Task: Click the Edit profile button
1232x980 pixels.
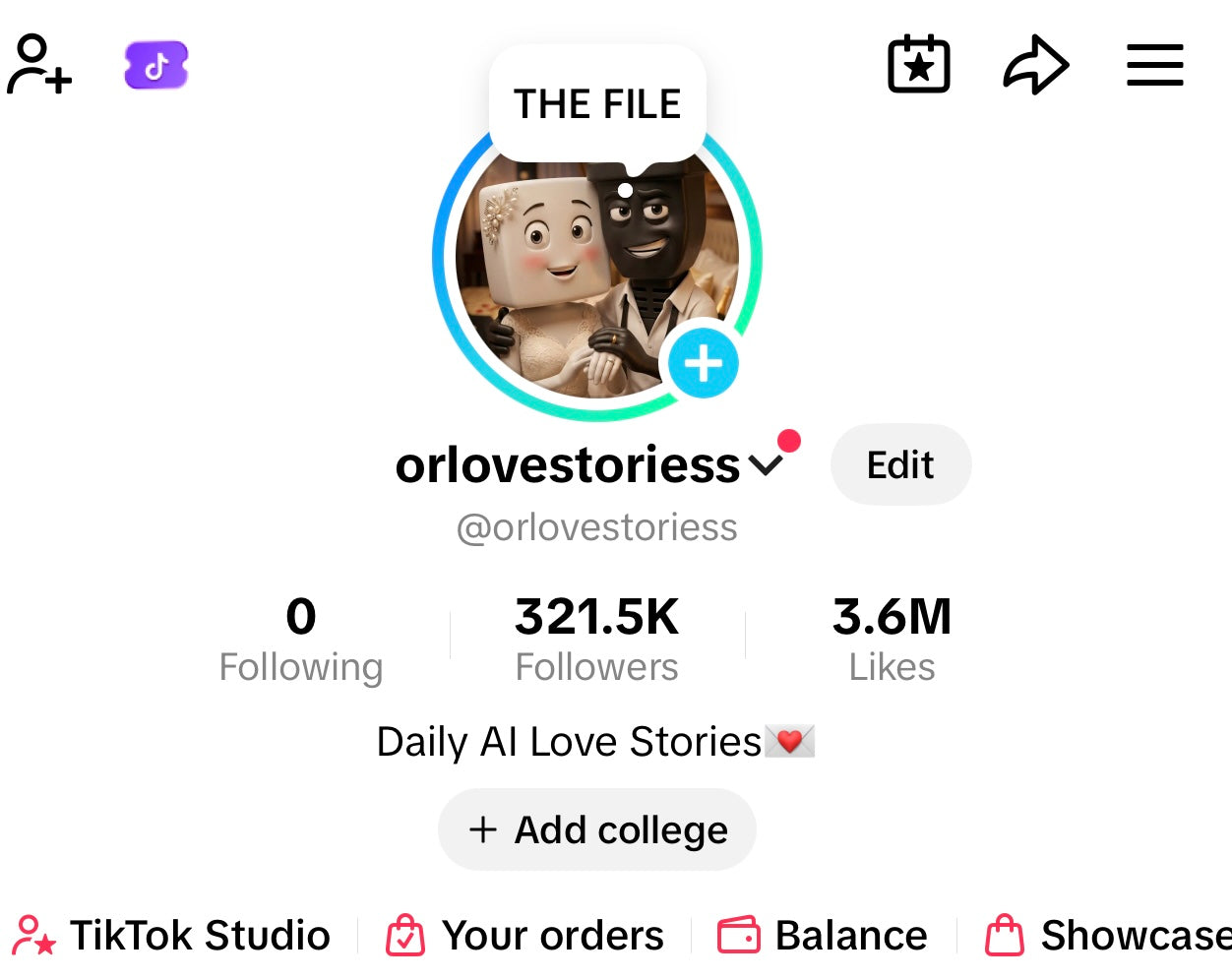Action: click(x=901, y=464)
